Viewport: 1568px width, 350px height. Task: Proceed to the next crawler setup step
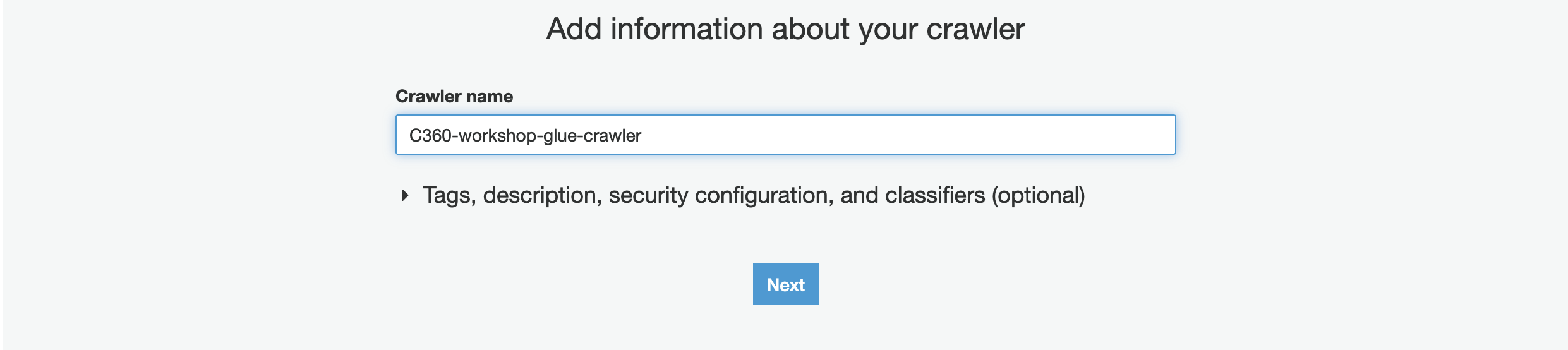click(x=785, y=284)
